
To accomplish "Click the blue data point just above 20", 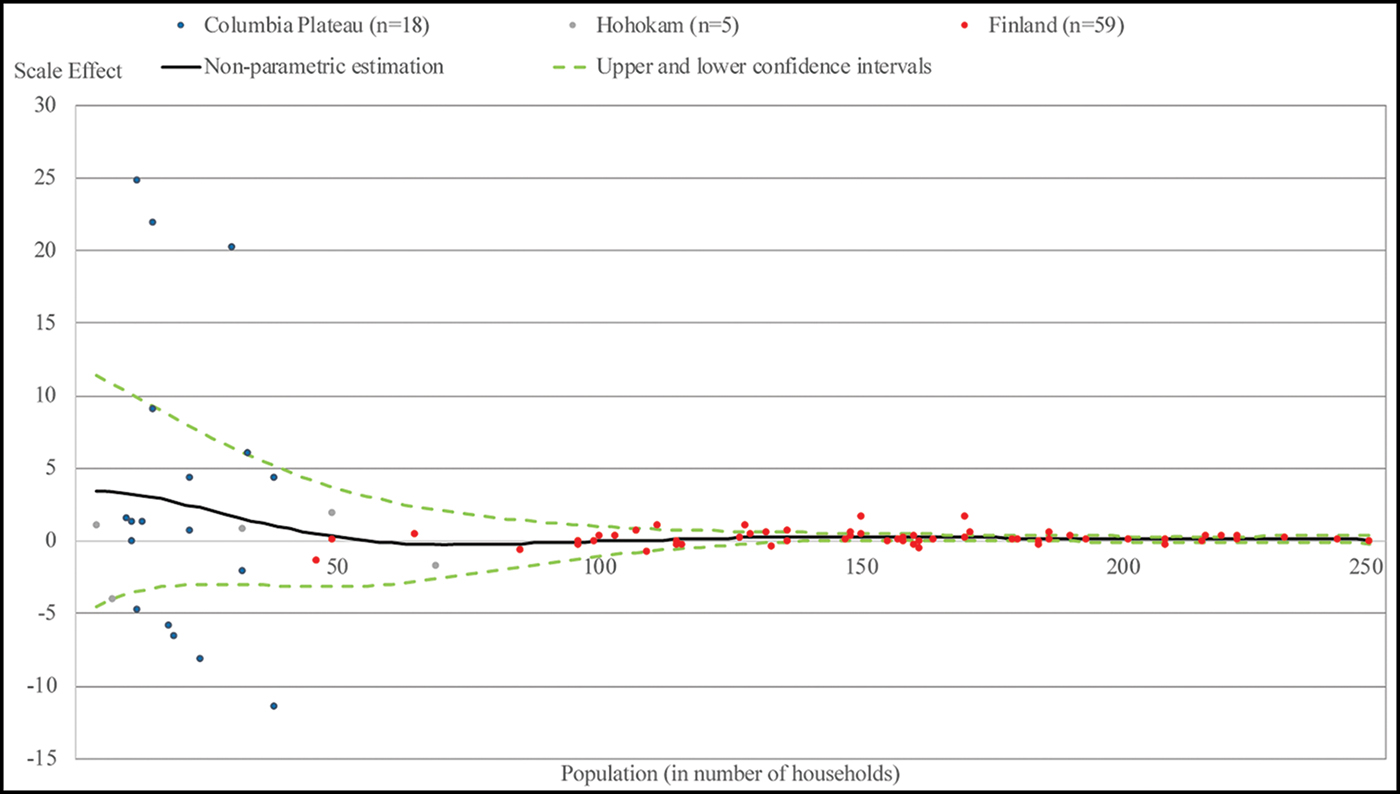I will click(x=231, y=247).
